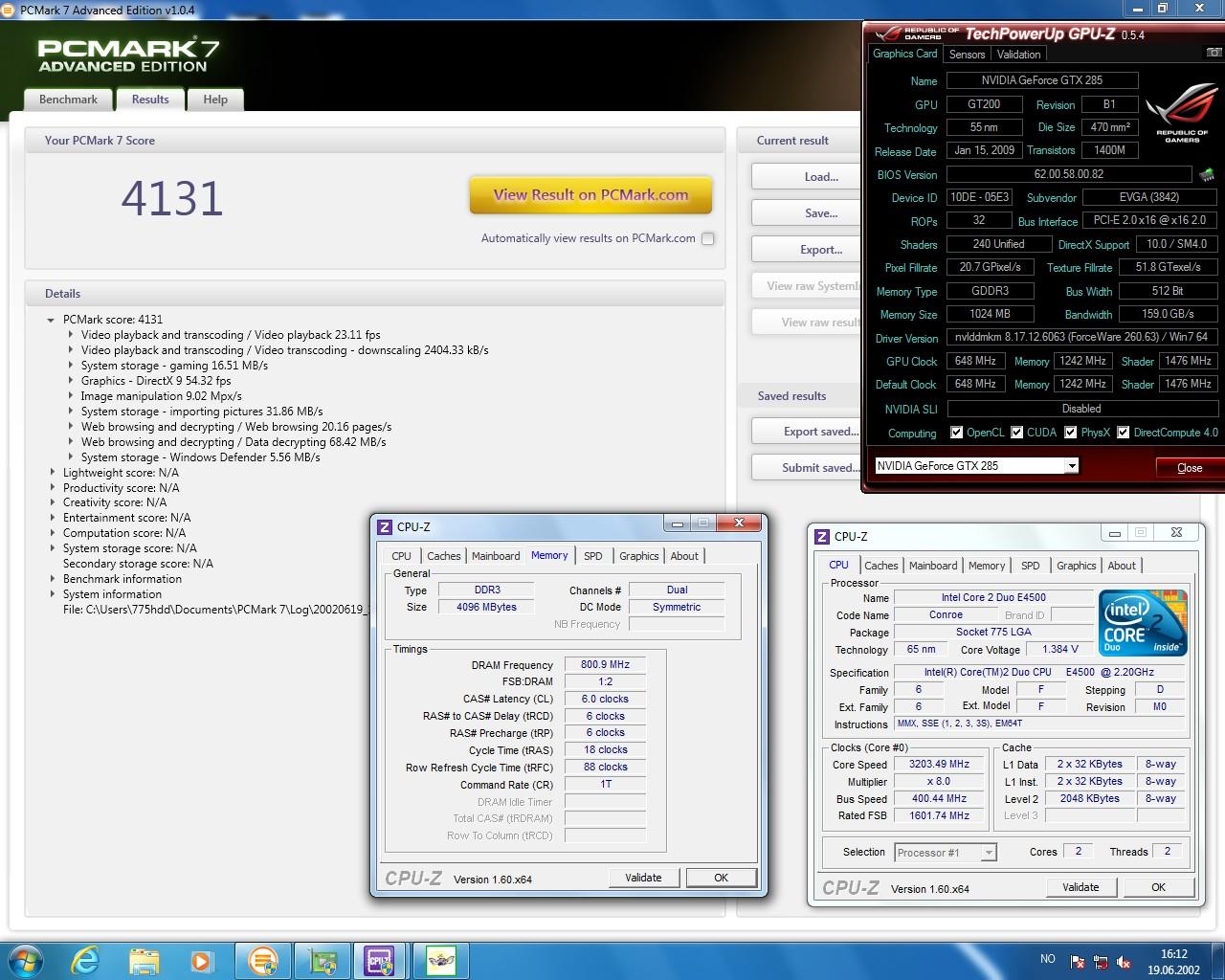
Task: Toggle the PhysX checkbox in GPU-Z
Action: pyautogui.click(x=1070, y=433)
